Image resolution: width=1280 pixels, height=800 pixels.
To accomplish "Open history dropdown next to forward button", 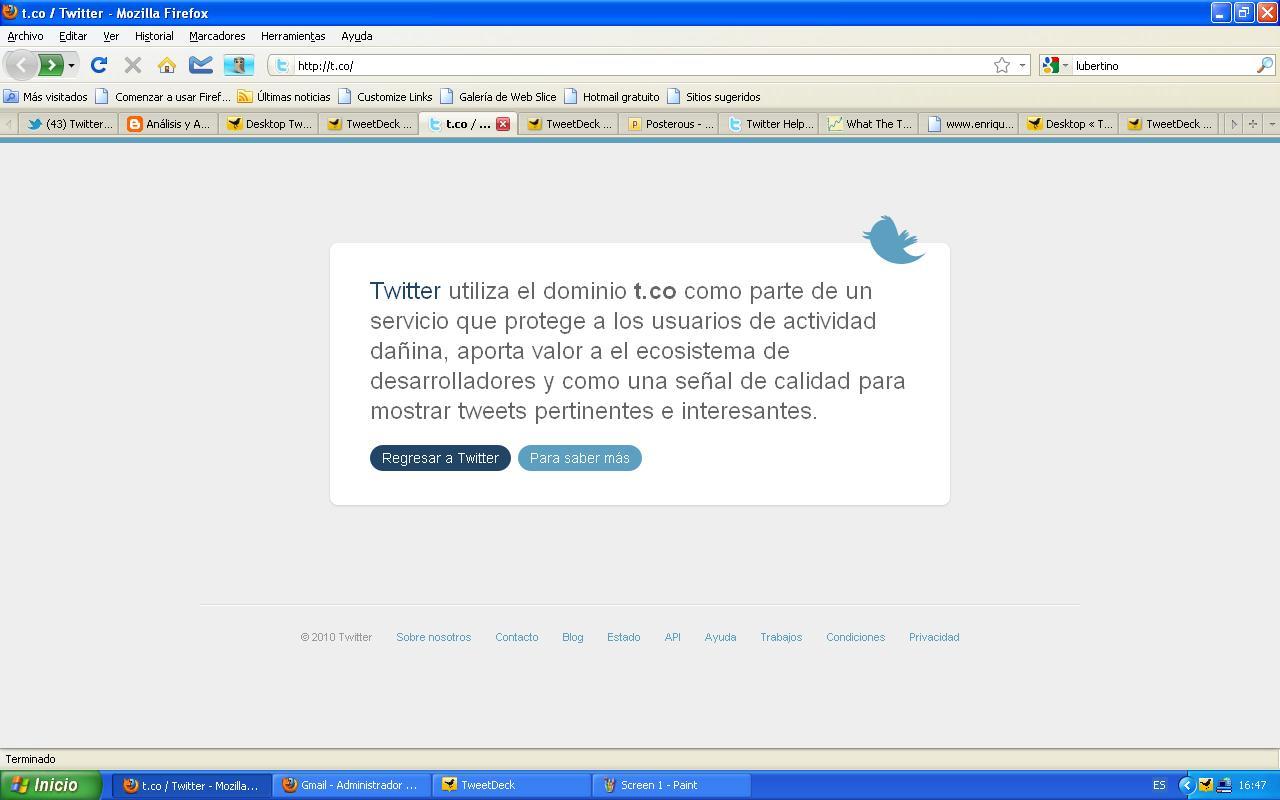I will coord(71,65).
